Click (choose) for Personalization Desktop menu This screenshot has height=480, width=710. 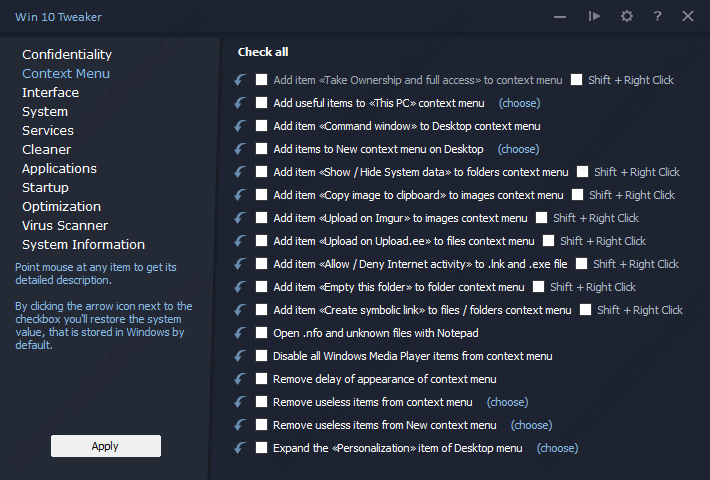(x=557, y=448)
